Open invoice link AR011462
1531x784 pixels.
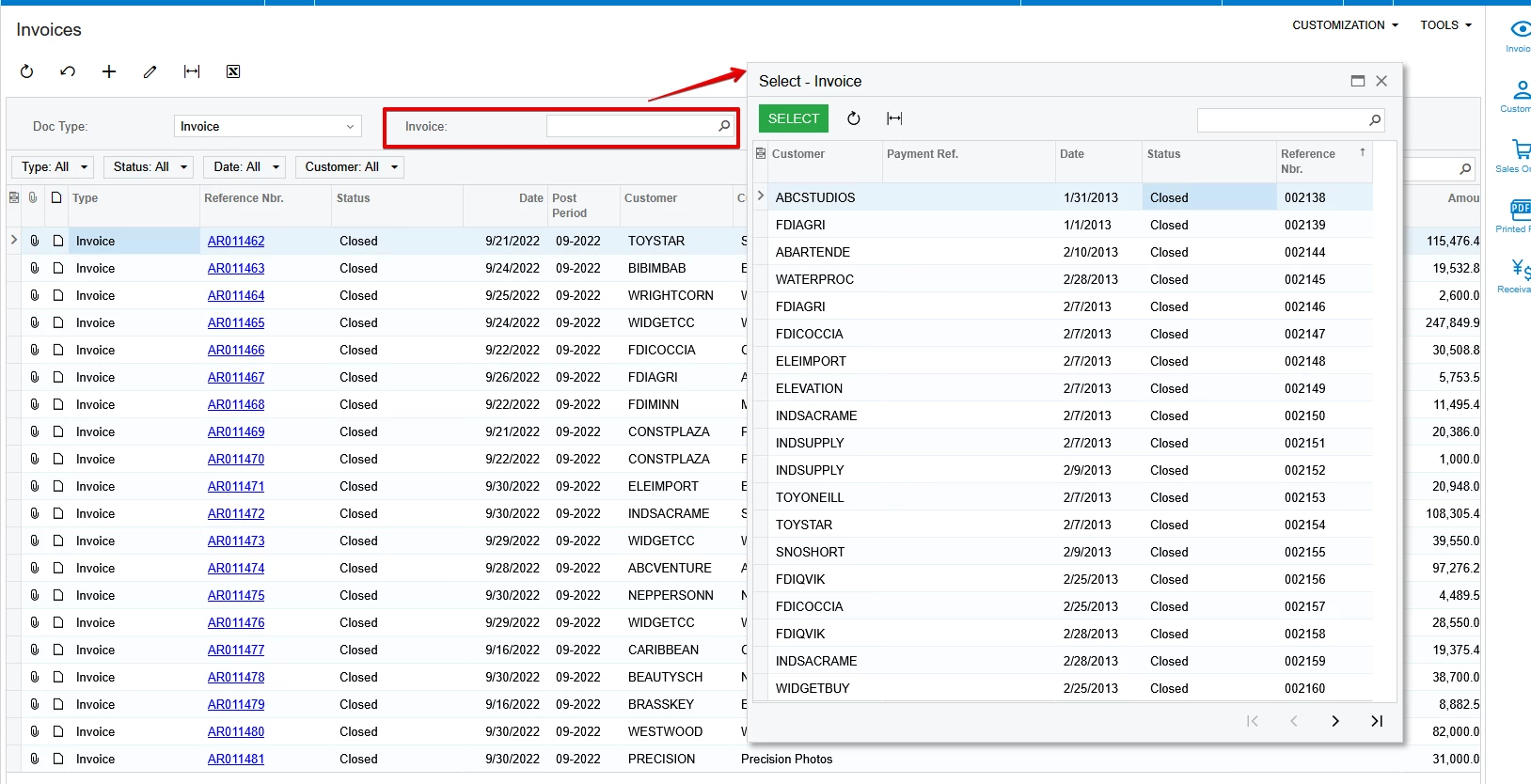coord(236,241)
